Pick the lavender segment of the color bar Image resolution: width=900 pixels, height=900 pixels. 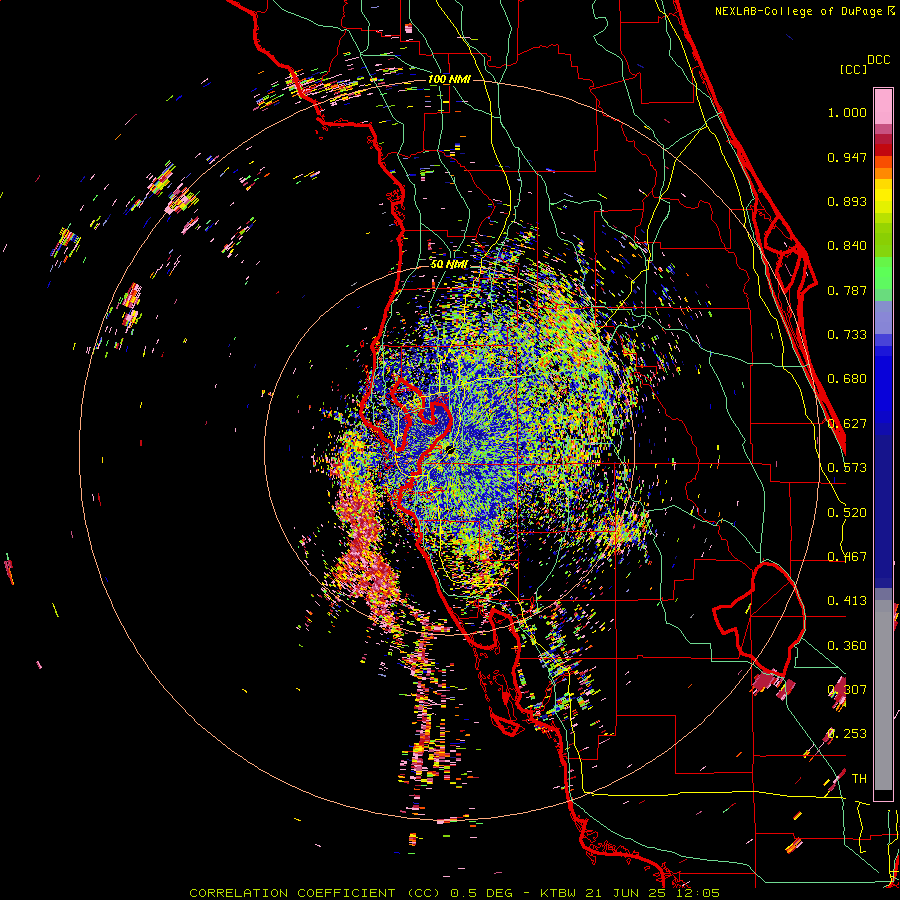[883, 319]
